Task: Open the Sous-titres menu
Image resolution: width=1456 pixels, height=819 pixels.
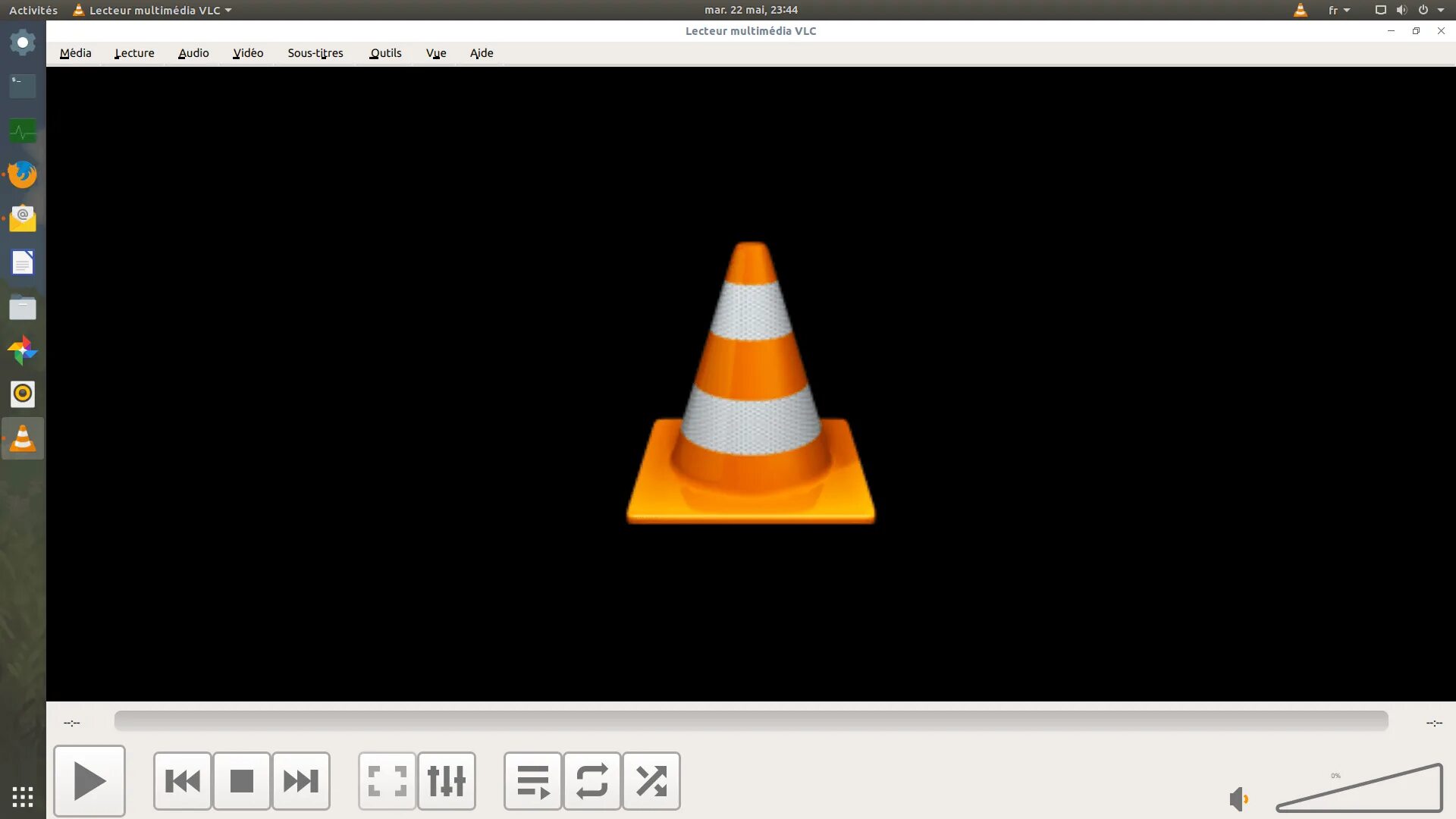Action: pos(315,53)
